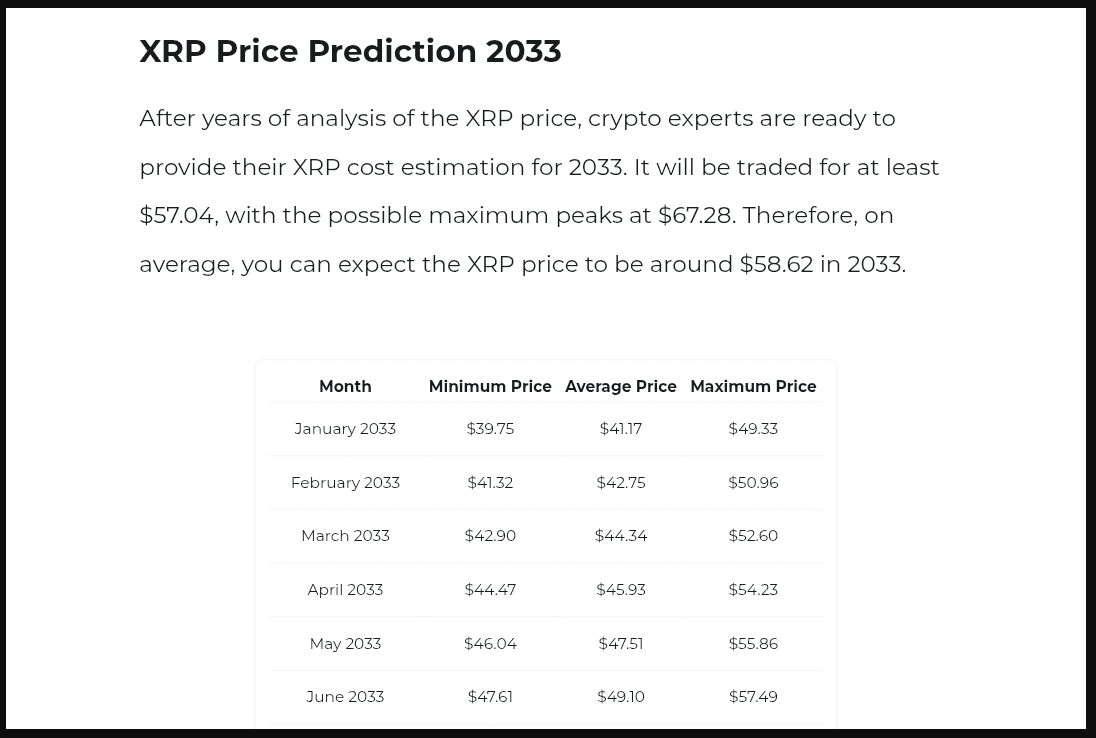1096x738 pixels.
Task: Select the Average Price column header
Action: pos(621,386)
